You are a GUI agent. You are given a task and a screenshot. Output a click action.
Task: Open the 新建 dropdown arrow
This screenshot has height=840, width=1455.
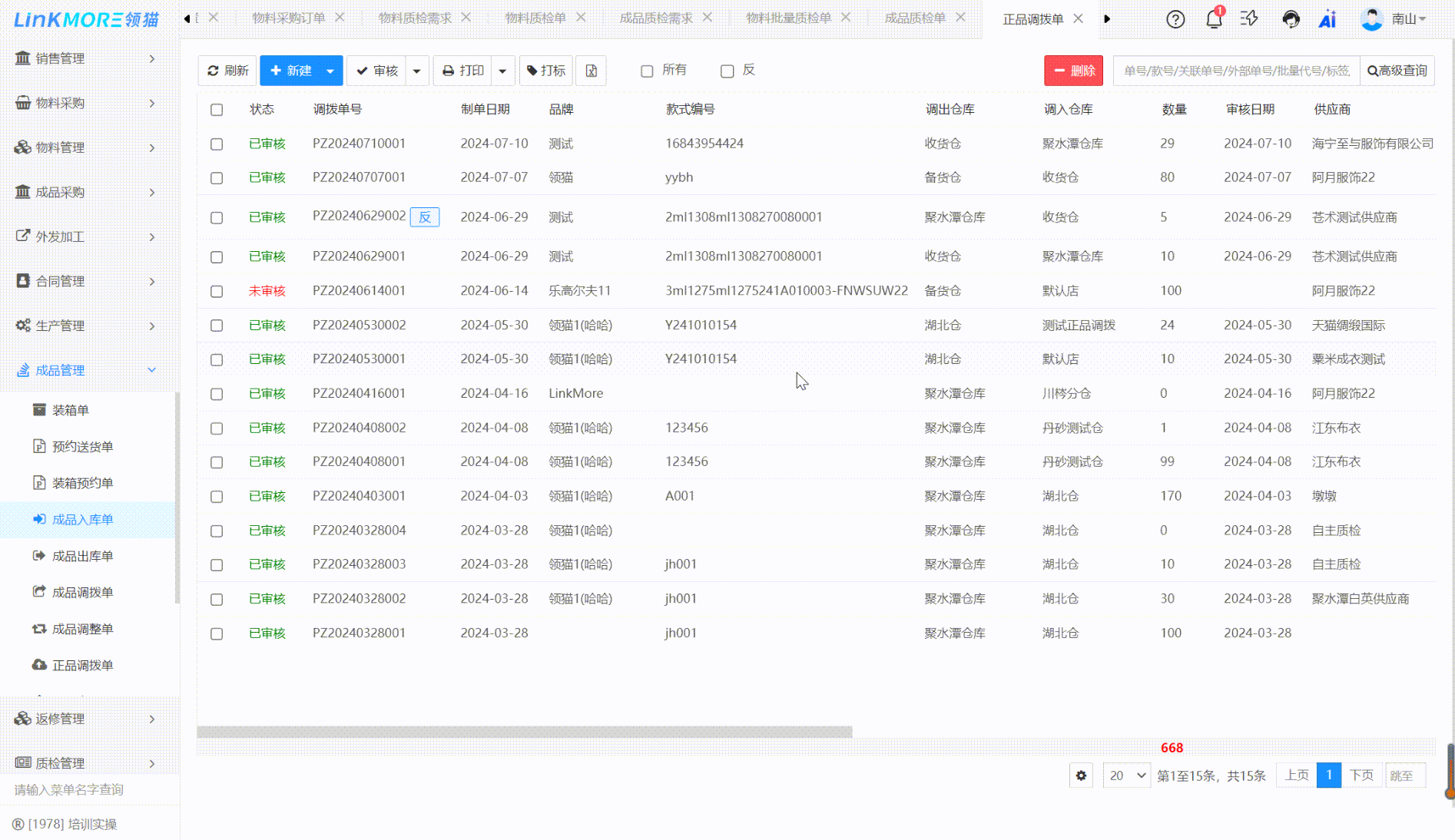click(330, 71)
